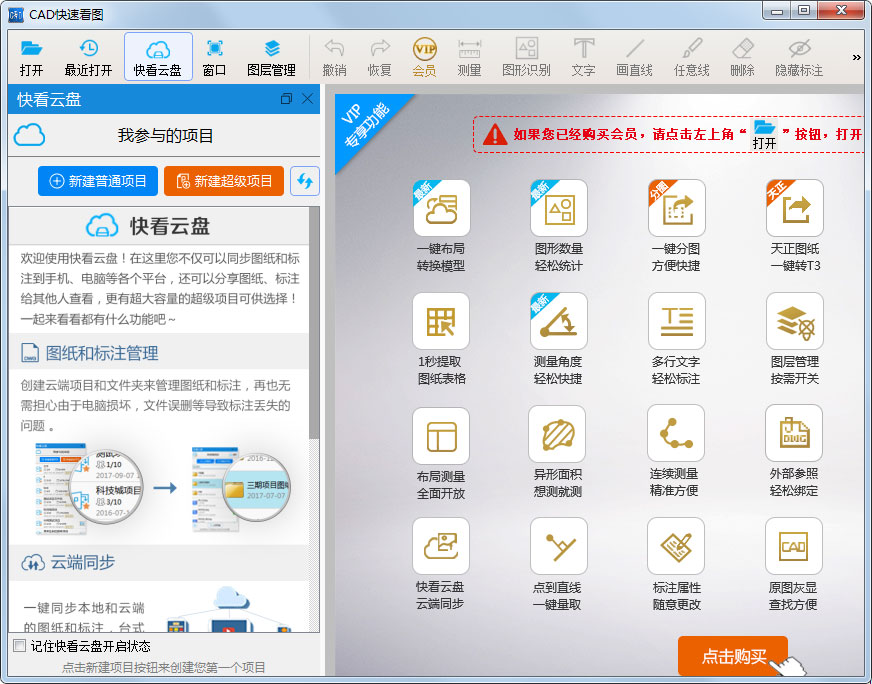
Task: Open 1秒提取图纸表格 feature icon
Action: click(x=441, y=321)
